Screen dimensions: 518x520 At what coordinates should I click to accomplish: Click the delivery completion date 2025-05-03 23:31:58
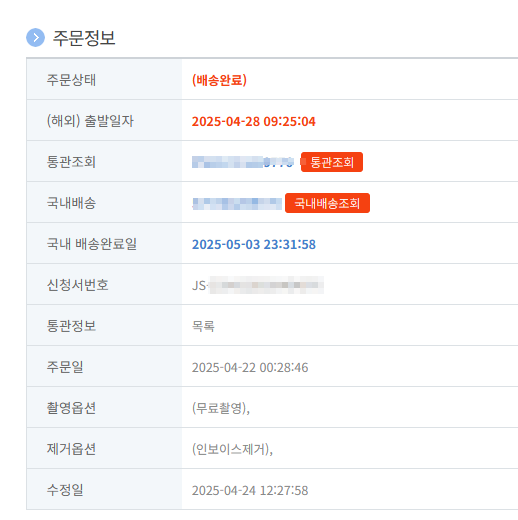coord(254,244)
